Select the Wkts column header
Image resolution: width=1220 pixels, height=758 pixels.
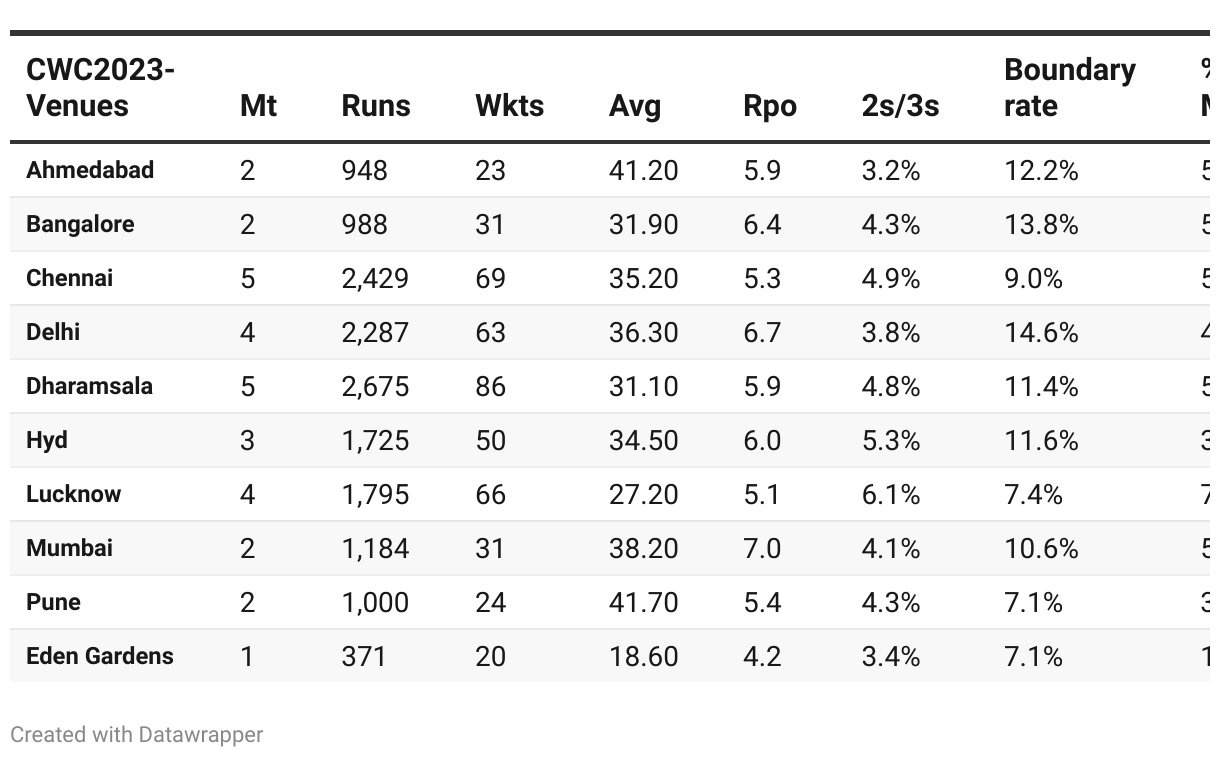(509, 105)
